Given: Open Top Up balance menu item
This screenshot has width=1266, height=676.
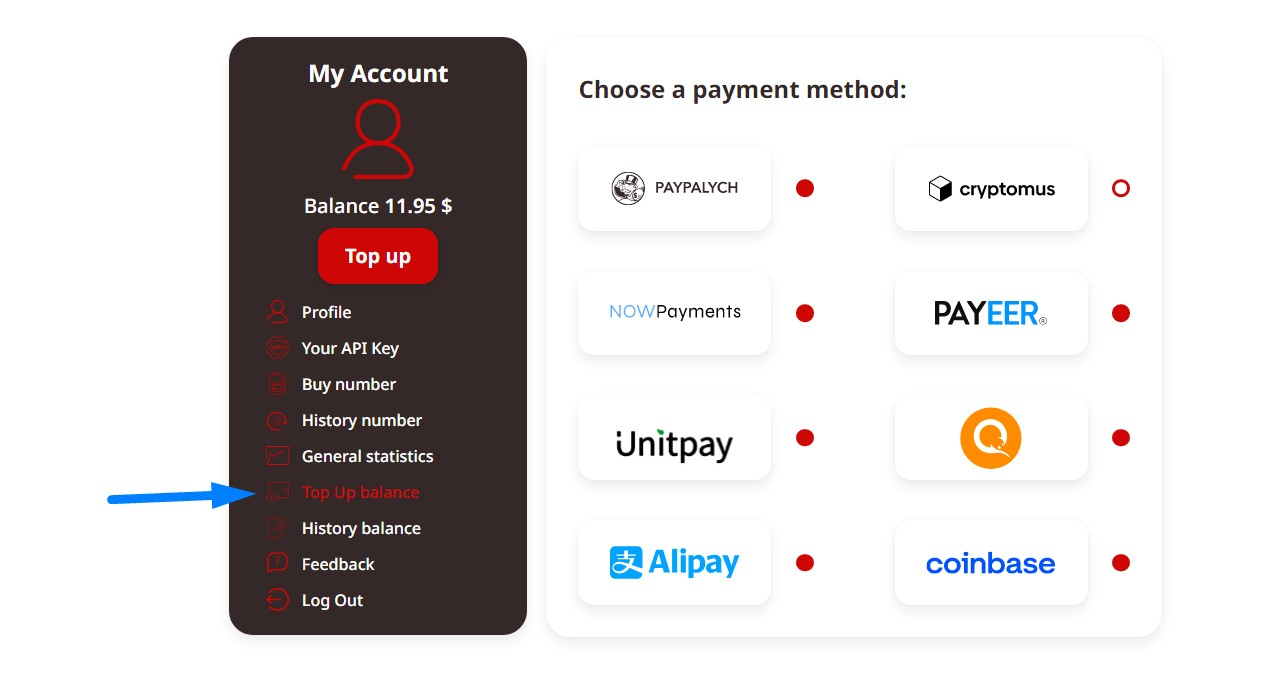Looking at the screenshot, I should [360, 492].
